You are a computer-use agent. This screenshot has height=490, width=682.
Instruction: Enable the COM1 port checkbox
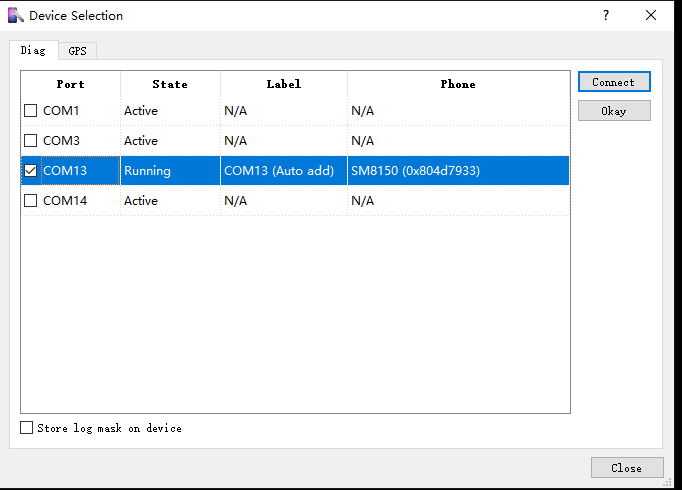(x=30, y=111)
